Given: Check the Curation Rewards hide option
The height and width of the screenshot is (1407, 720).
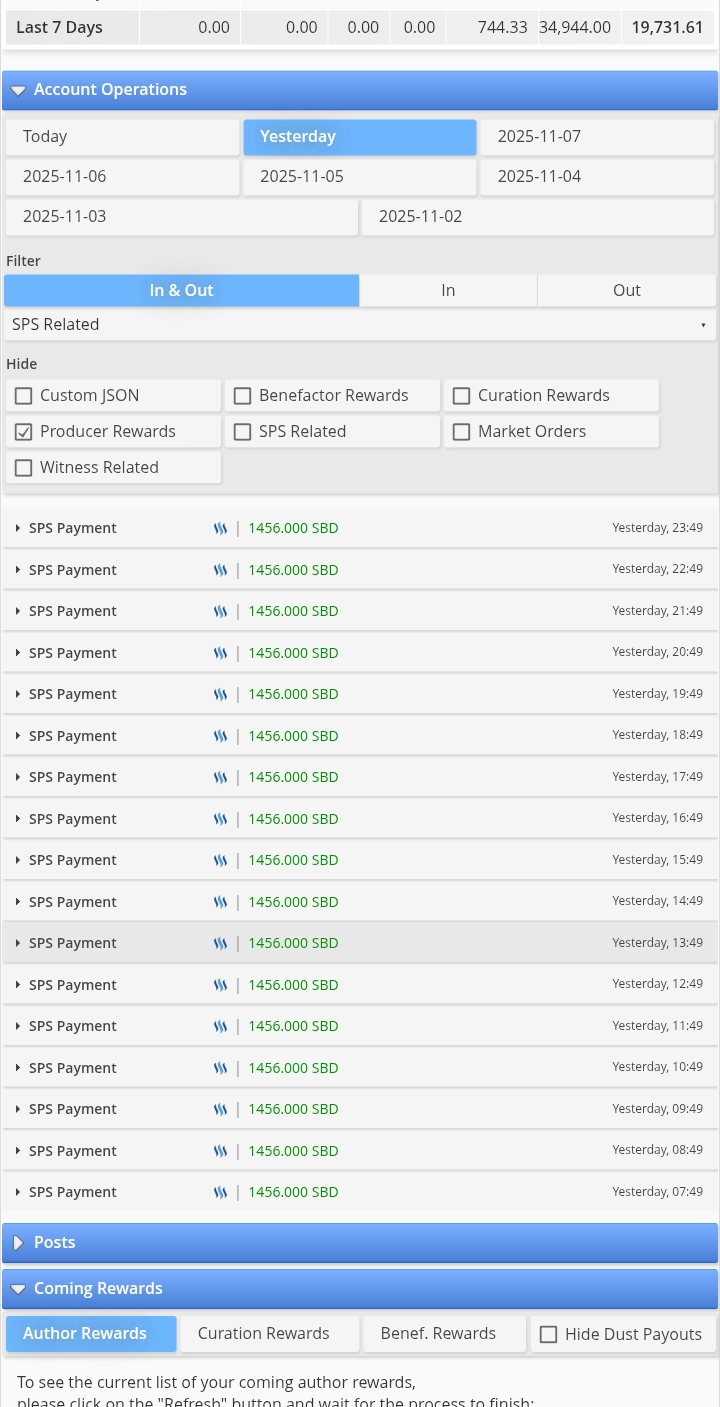Looking at the screenshot, I should [461, 396].
